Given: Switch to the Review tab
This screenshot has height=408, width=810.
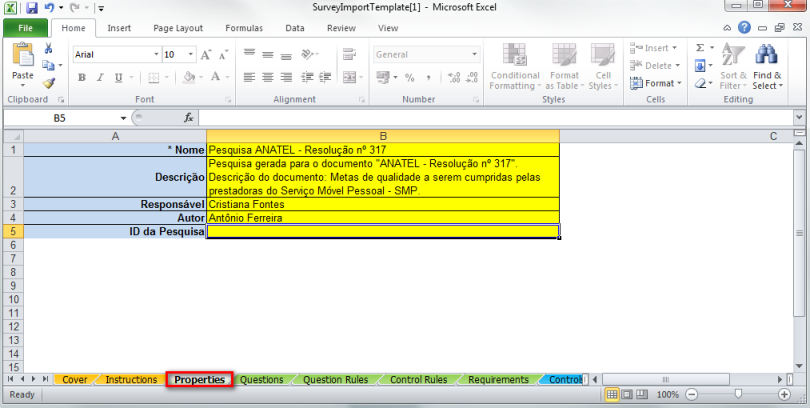Looking at the screenshot, I should tap(341, 28).
